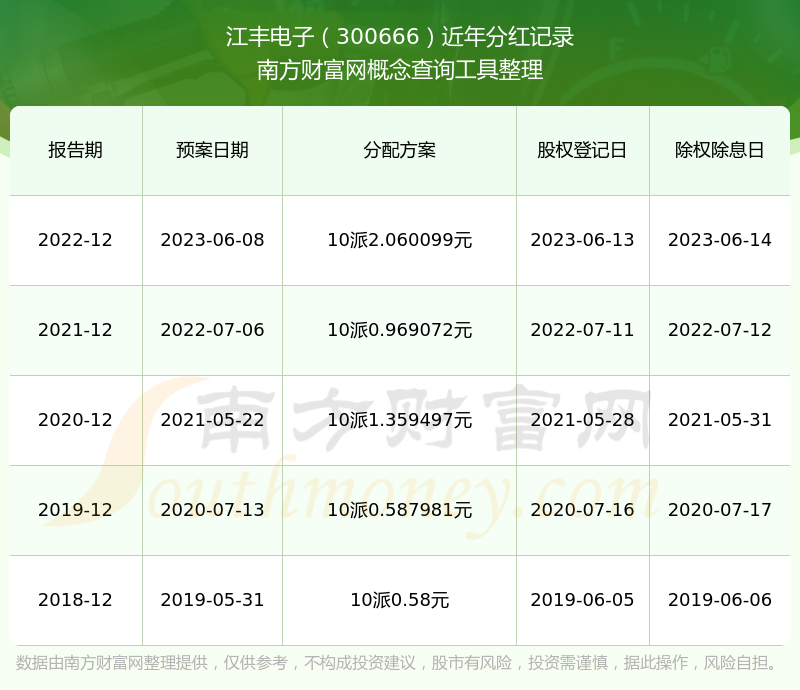
Task: Select the 10派0.58元 plan cell
Action: (x=399, y=600)
